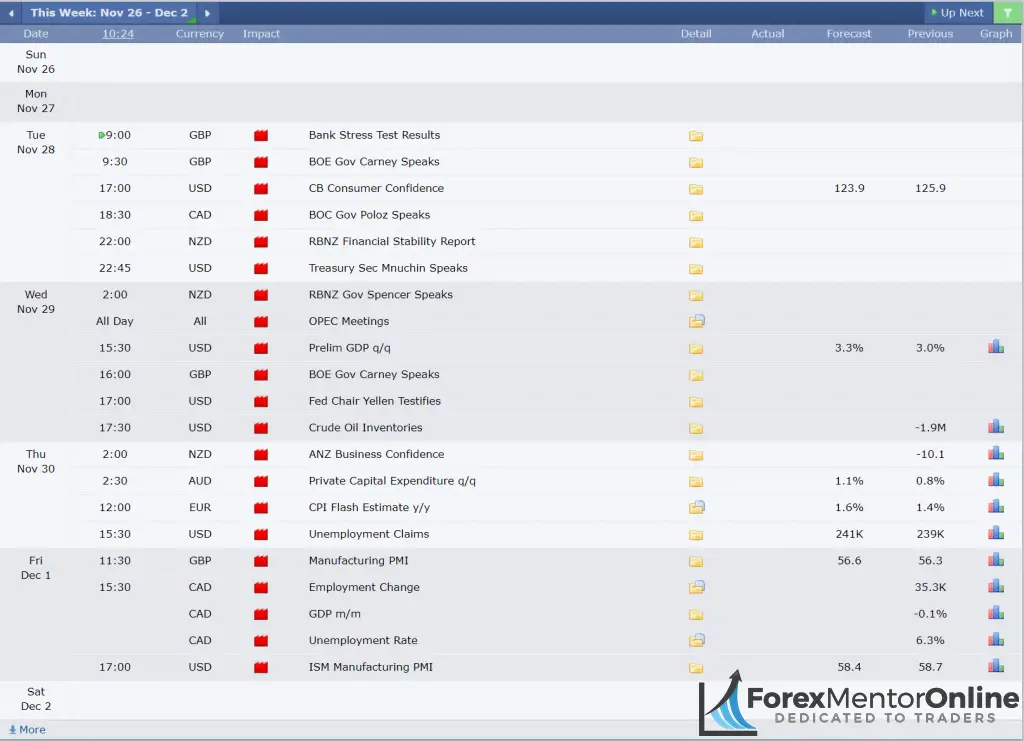This screenshot has width=1024, height=741.
Task: Click the Impact column header
Action: (x=261, y=34)
